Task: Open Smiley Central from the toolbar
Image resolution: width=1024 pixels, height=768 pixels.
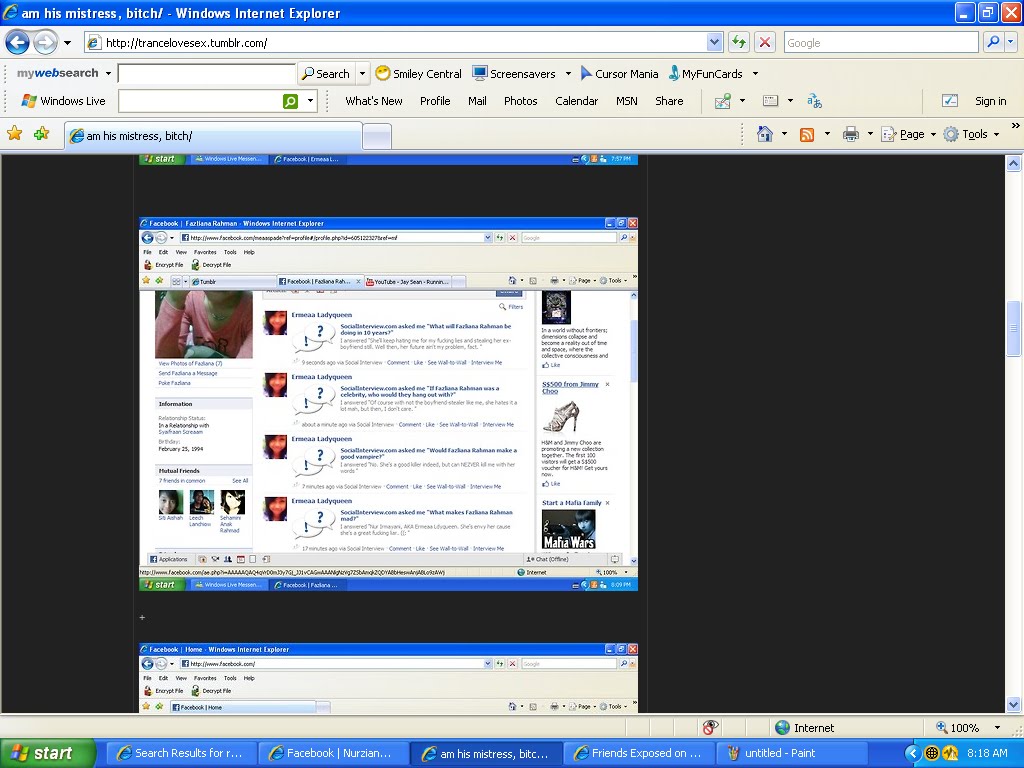Action: (x=419, y=74)
